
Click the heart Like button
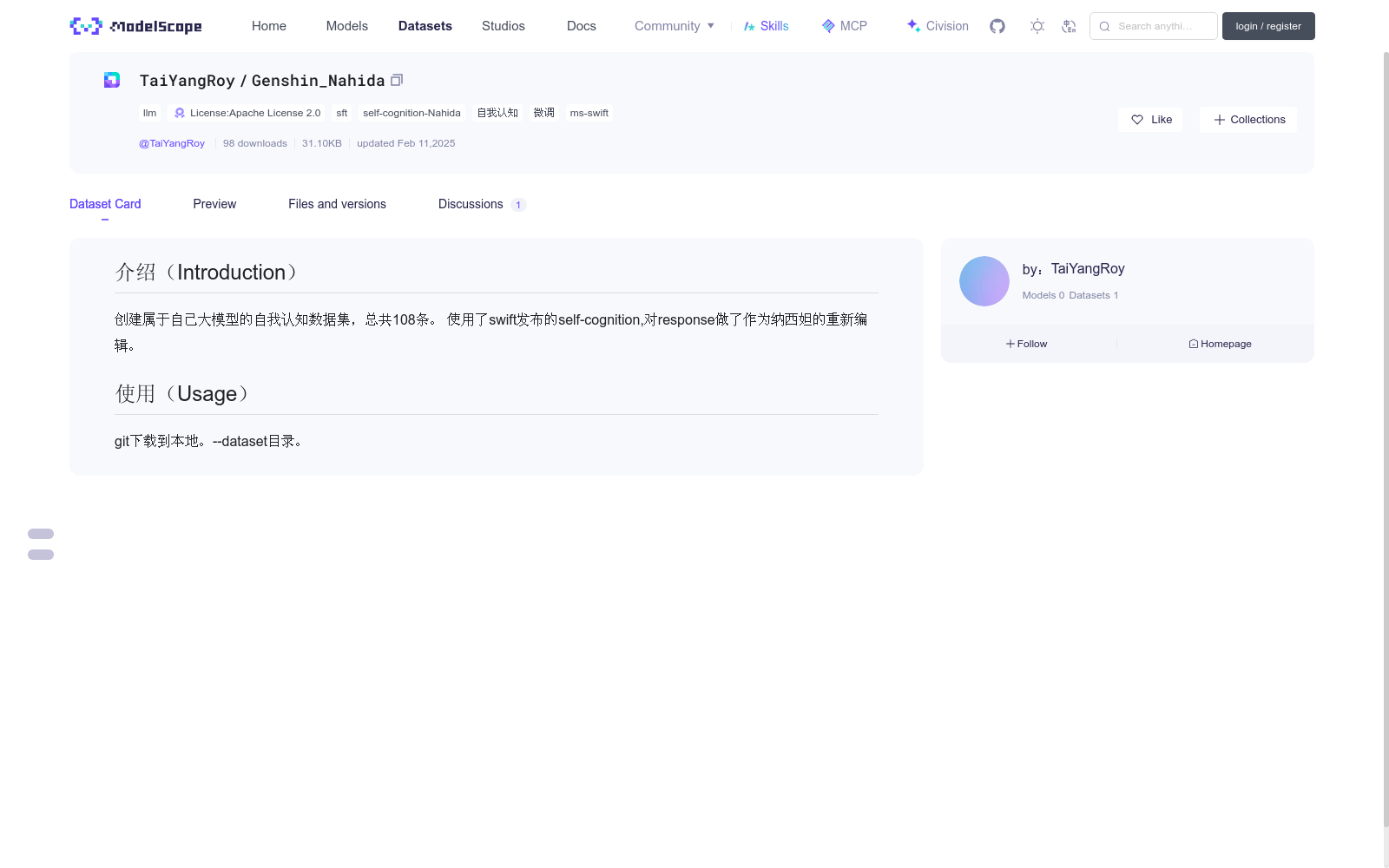1150,120
